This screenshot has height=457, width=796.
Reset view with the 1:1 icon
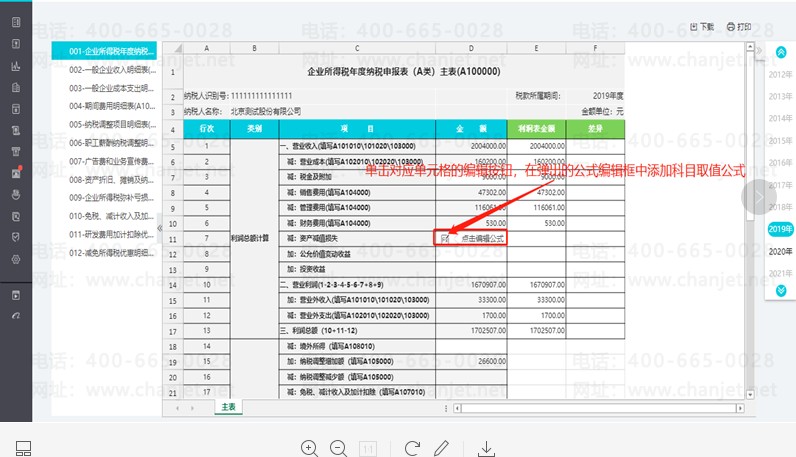coord(368,449)
